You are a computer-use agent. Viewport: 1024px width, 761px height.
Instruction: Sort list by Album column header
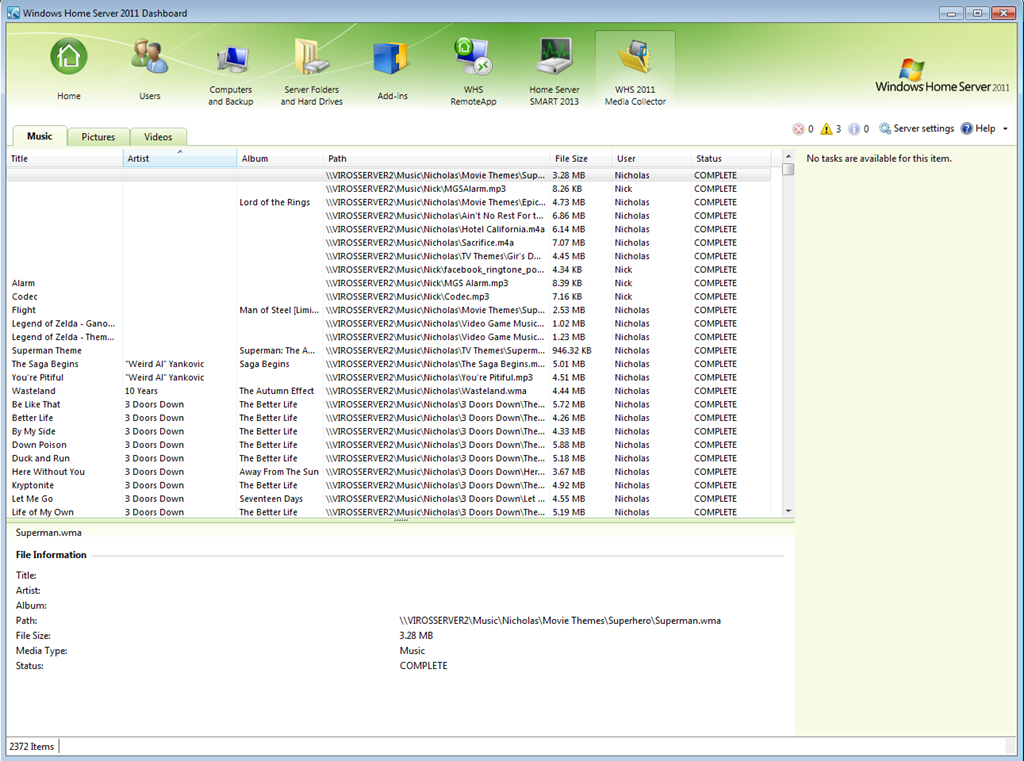280,158
